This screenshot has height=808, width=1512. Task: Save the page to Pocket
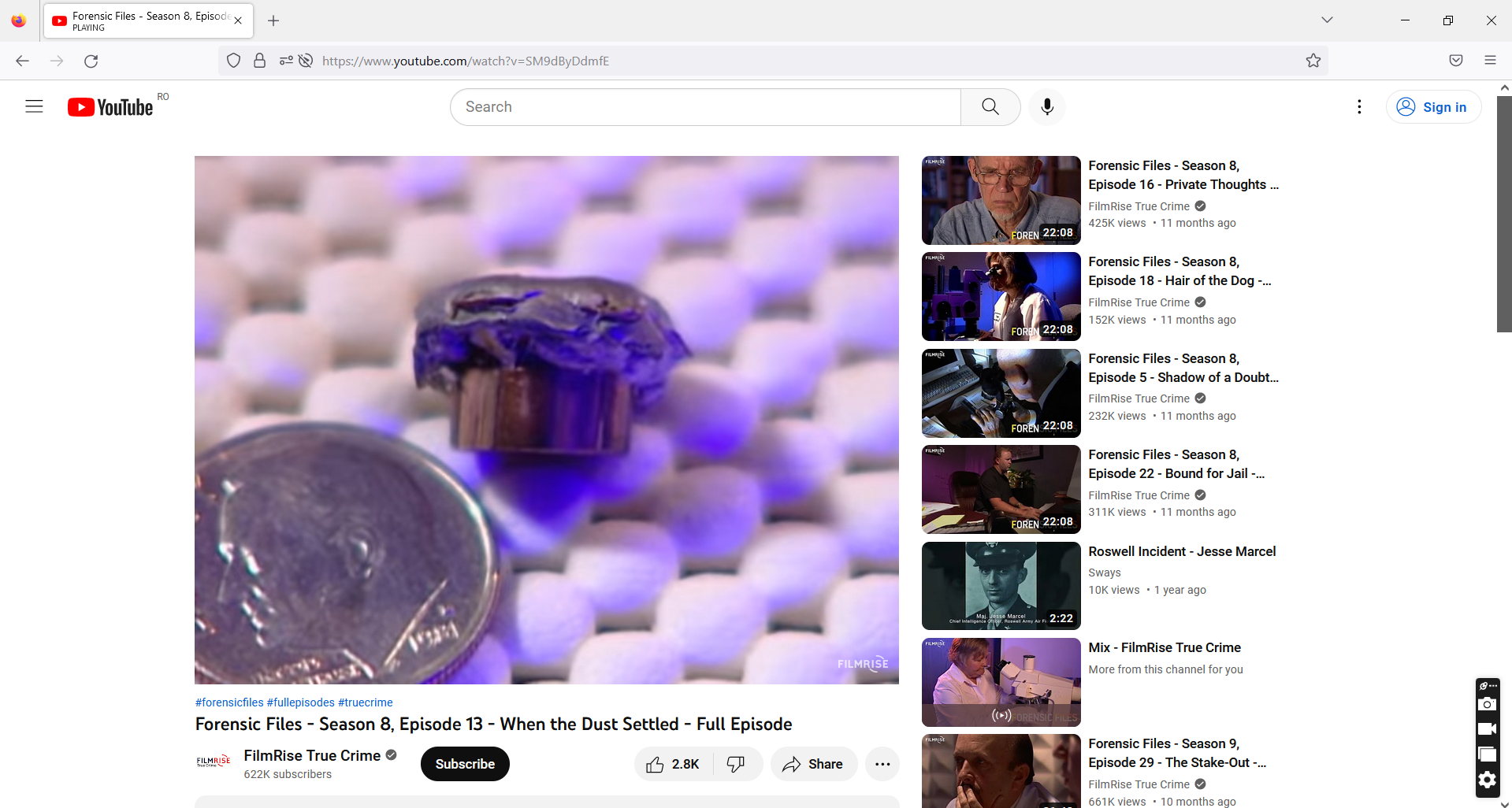coord(1454,60)
